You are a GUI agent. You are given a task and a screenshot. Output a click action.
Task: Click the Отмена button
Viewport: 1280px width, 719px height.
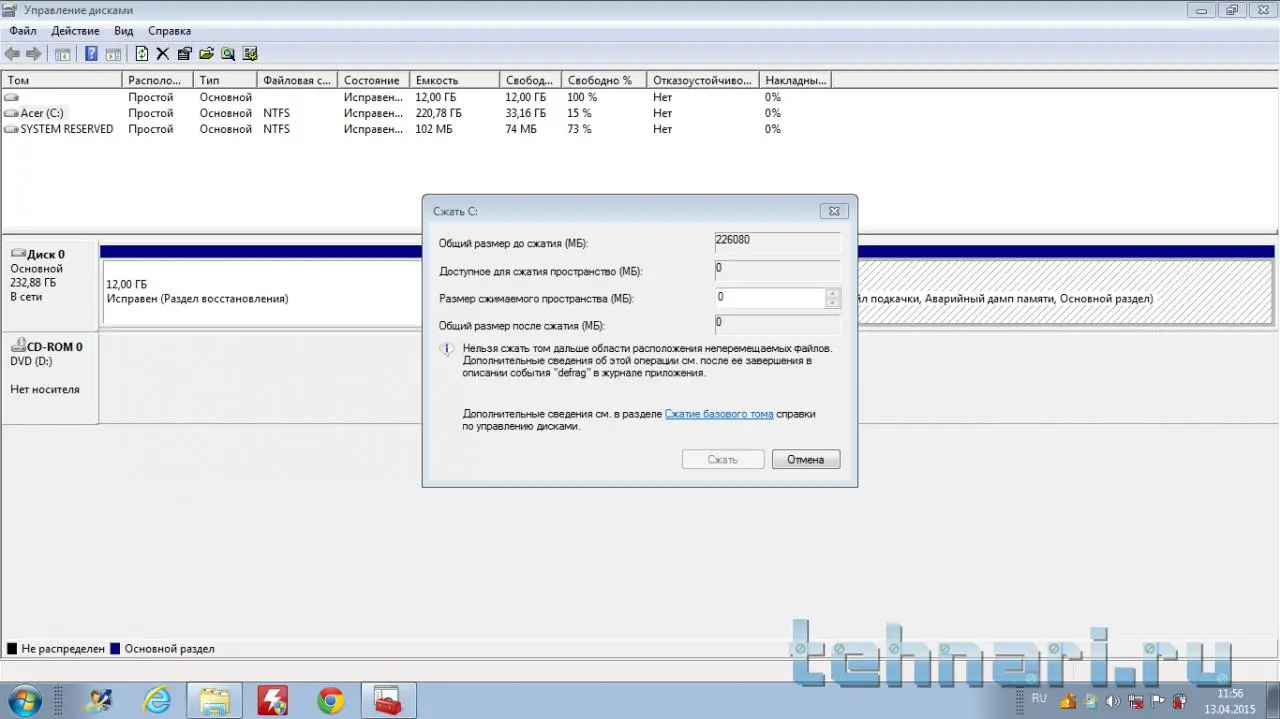click(805, 459)
